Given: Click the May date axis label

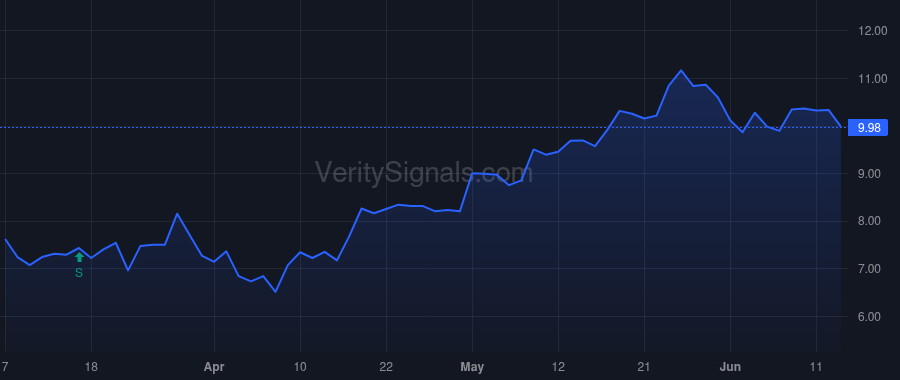Looking at the screenshot, I should click(472, 367).
